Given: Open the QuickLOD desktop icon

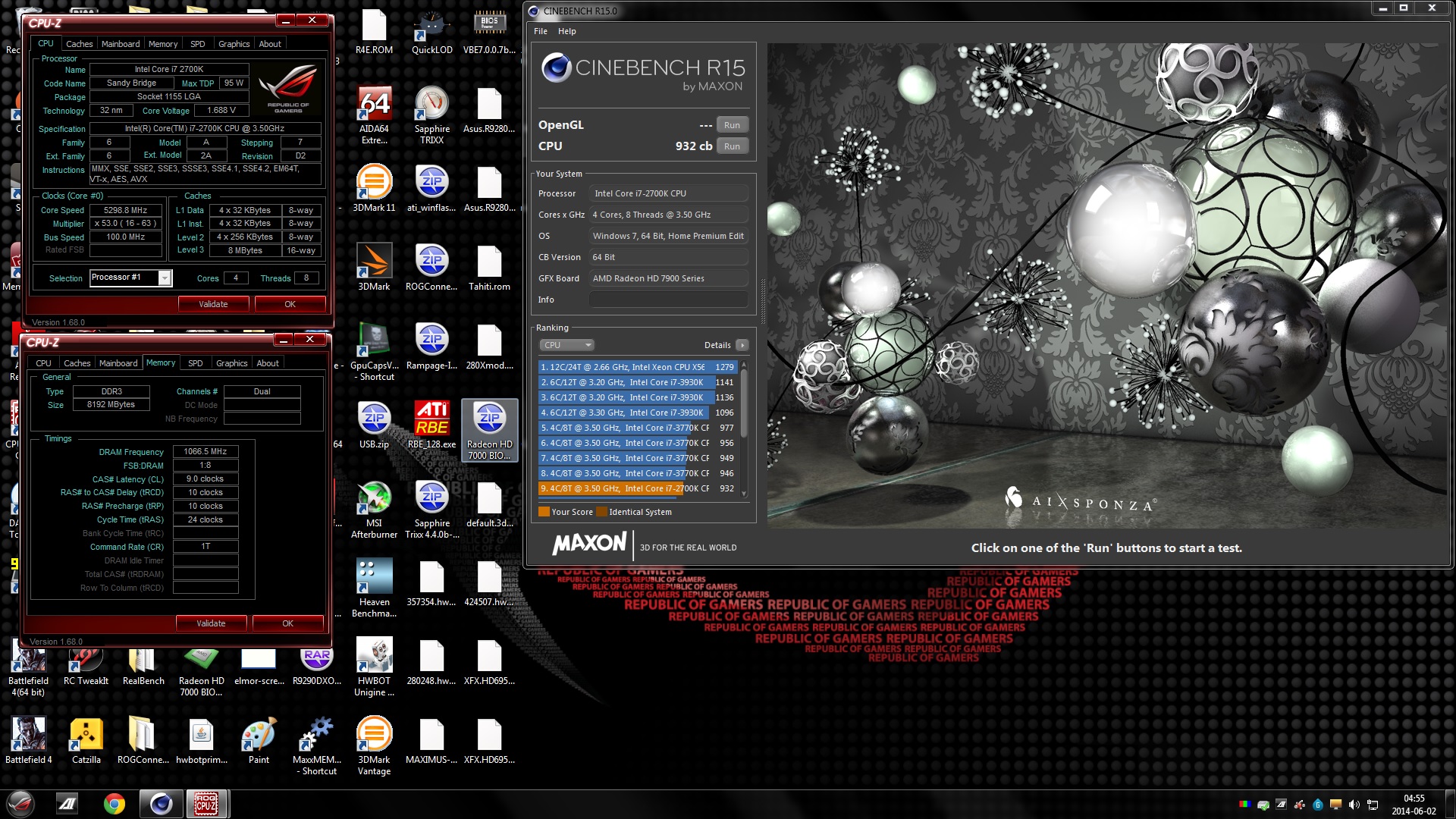Looking at the screenshot, I should pyautogui.click(x=431, y=32).
